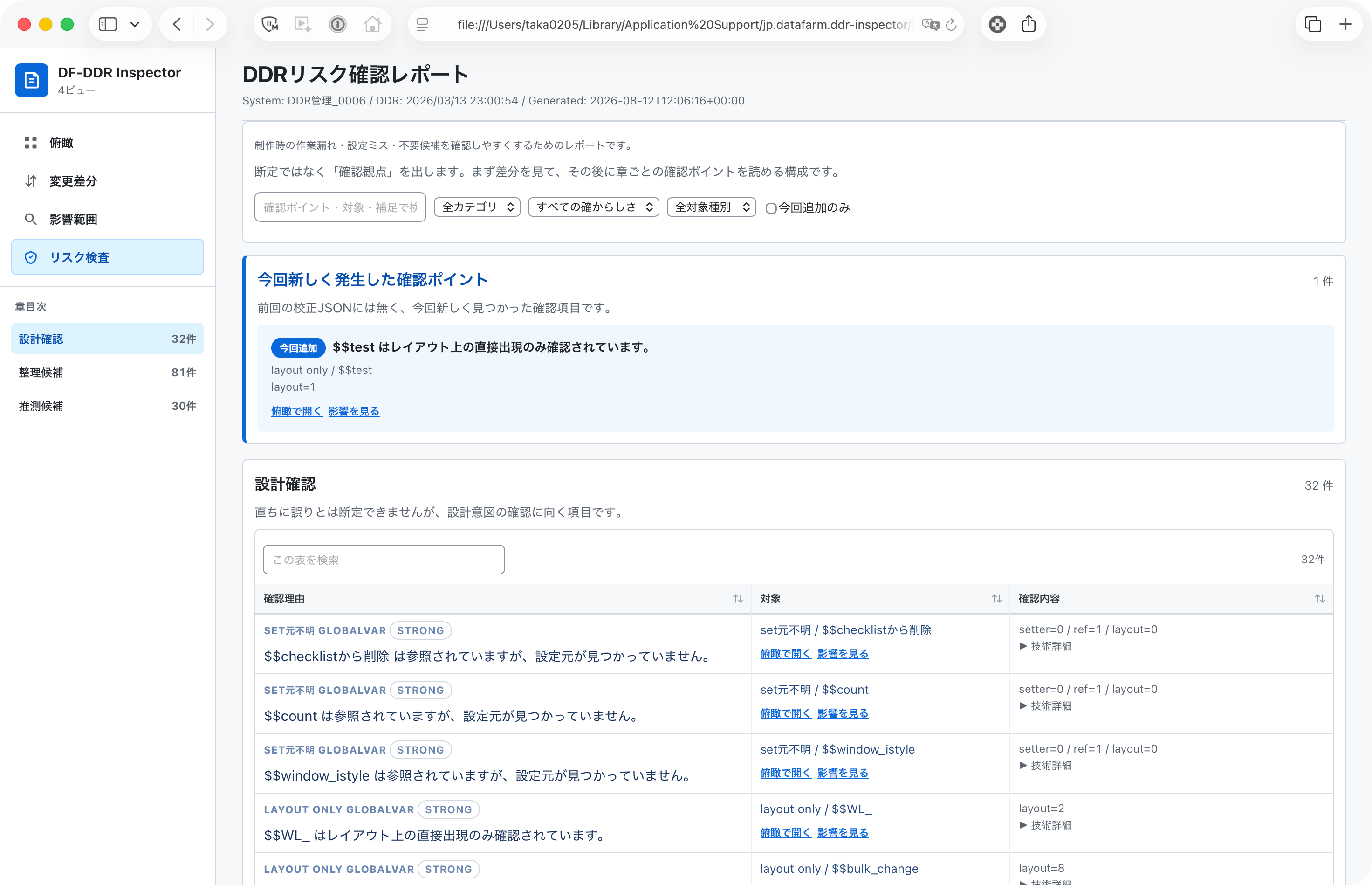Viewport: 1372px width, 885px height.
Task: Click 'layout only / $$bulk_change' cell text
Action: click(839, 869)
